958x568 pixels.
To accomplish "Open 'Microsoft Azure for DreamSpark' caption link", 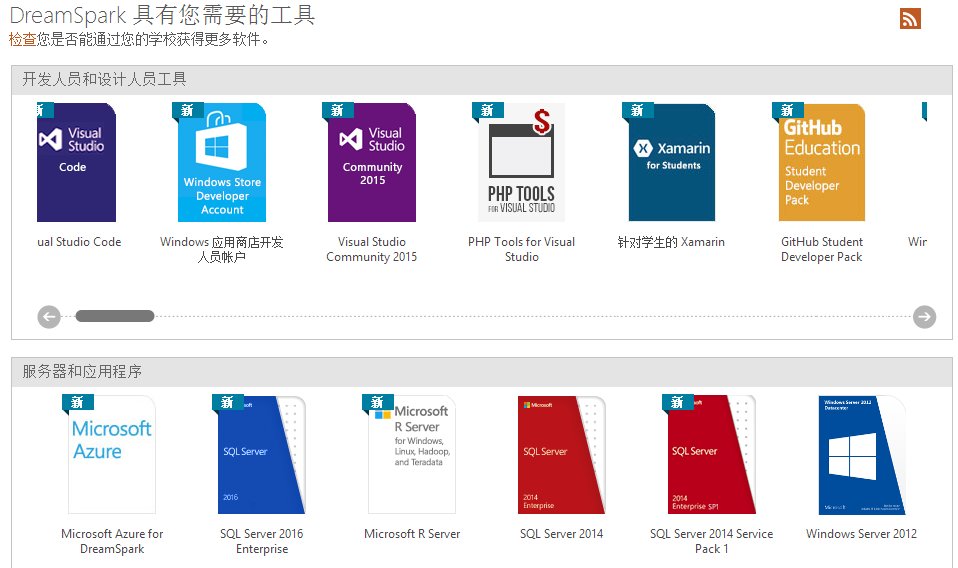I will click(112, 541).
